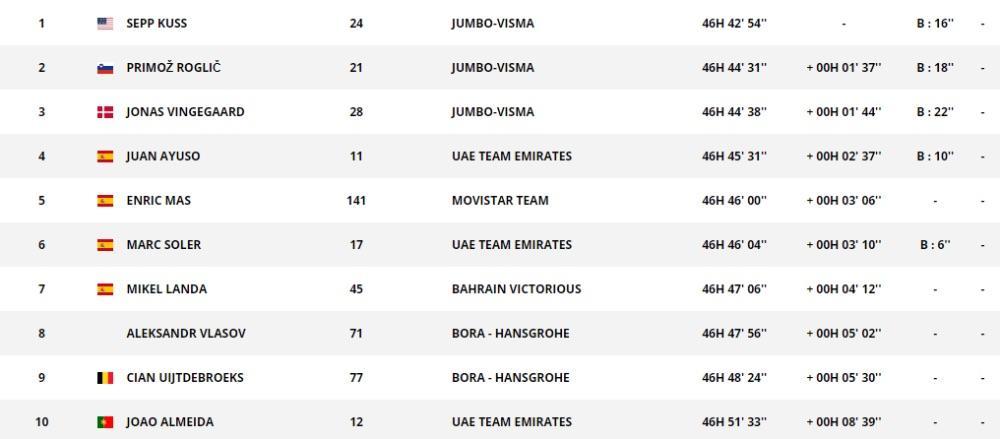
Task: Open rider profile for Primož Roglič
Action: coord(173,68)
